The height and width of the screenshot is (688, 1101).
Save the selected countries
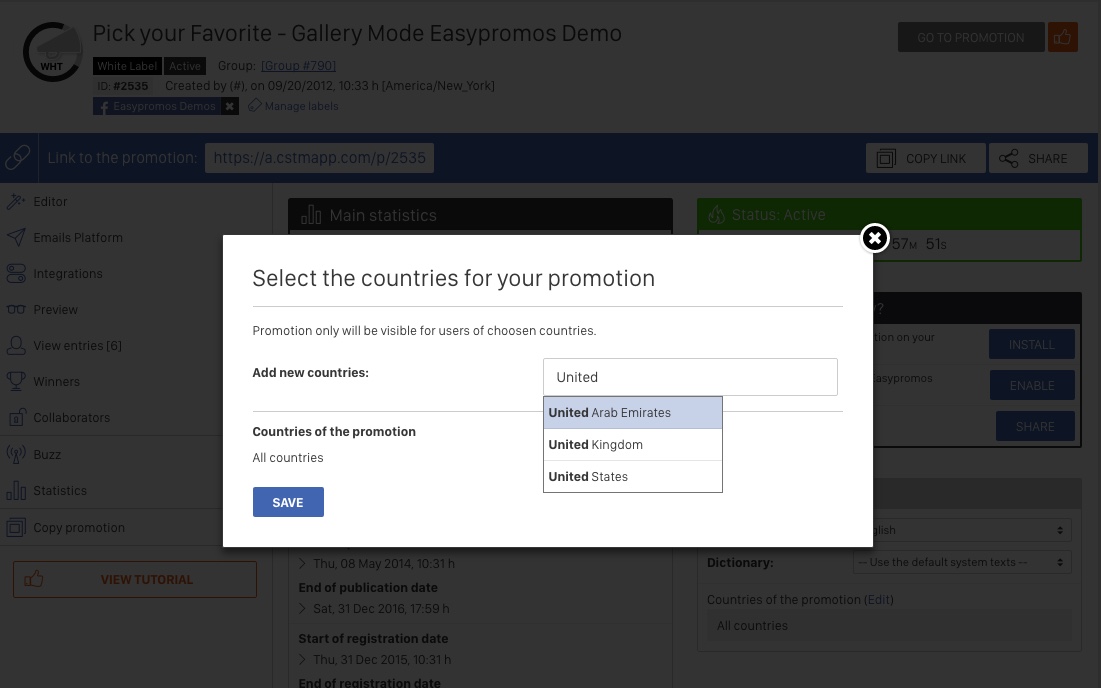pos(288,502)
